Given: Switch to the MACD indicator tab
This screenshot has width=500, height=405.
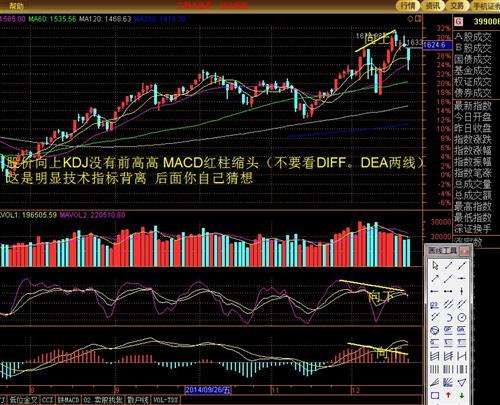Looking at the screenshot, I should coord(69,400).
